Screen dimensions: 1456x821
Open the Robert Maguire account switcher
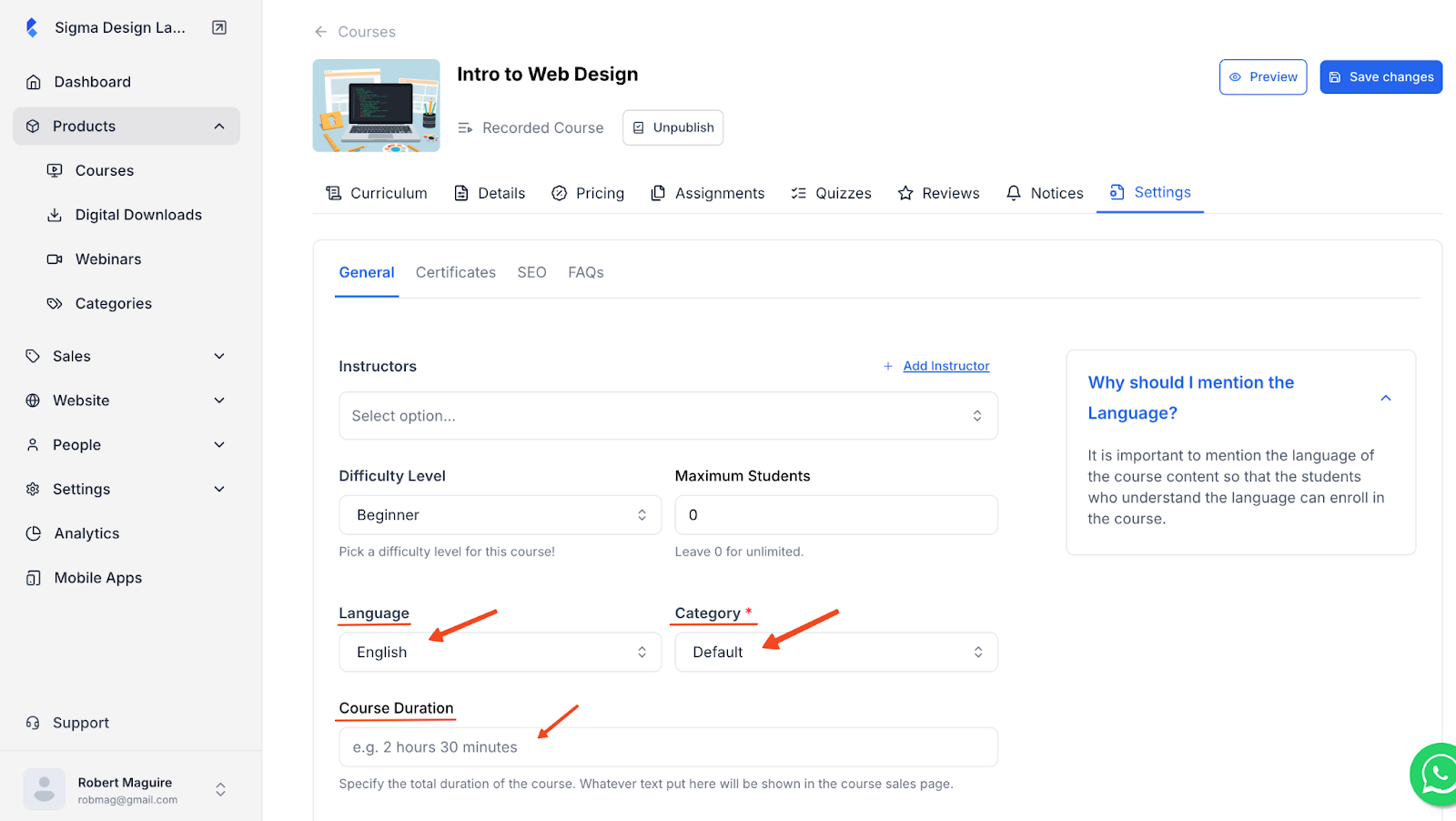point(220,790)
